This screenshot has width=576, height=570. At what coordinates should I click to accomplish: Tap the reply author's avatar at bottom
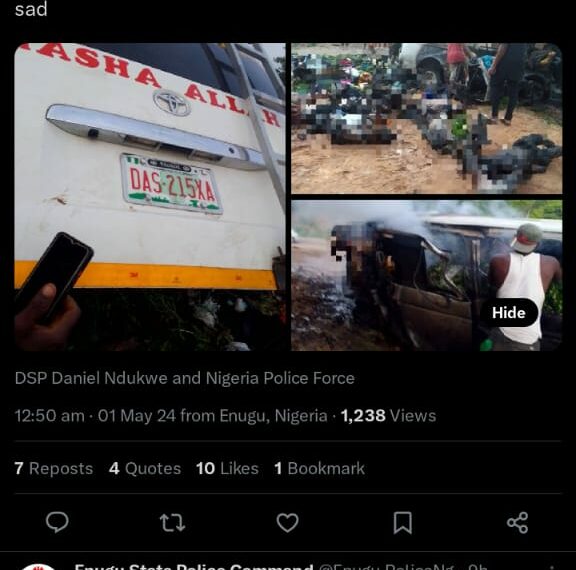(x=39, y=567)
